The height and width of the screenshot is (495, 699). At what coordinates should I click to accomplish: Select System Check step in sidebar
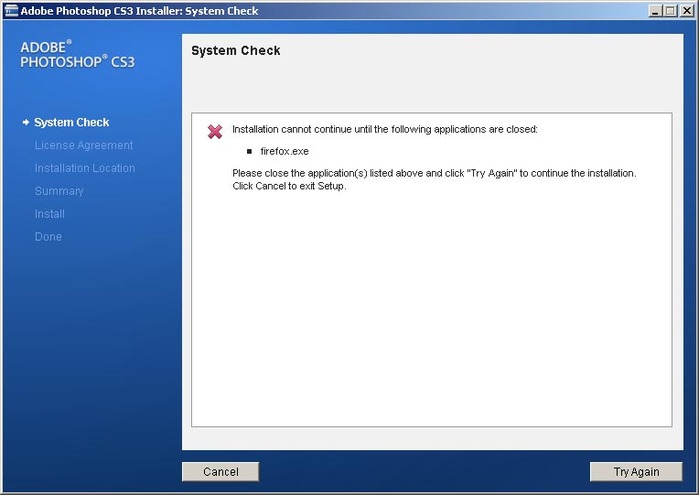[x=71, y=122]
